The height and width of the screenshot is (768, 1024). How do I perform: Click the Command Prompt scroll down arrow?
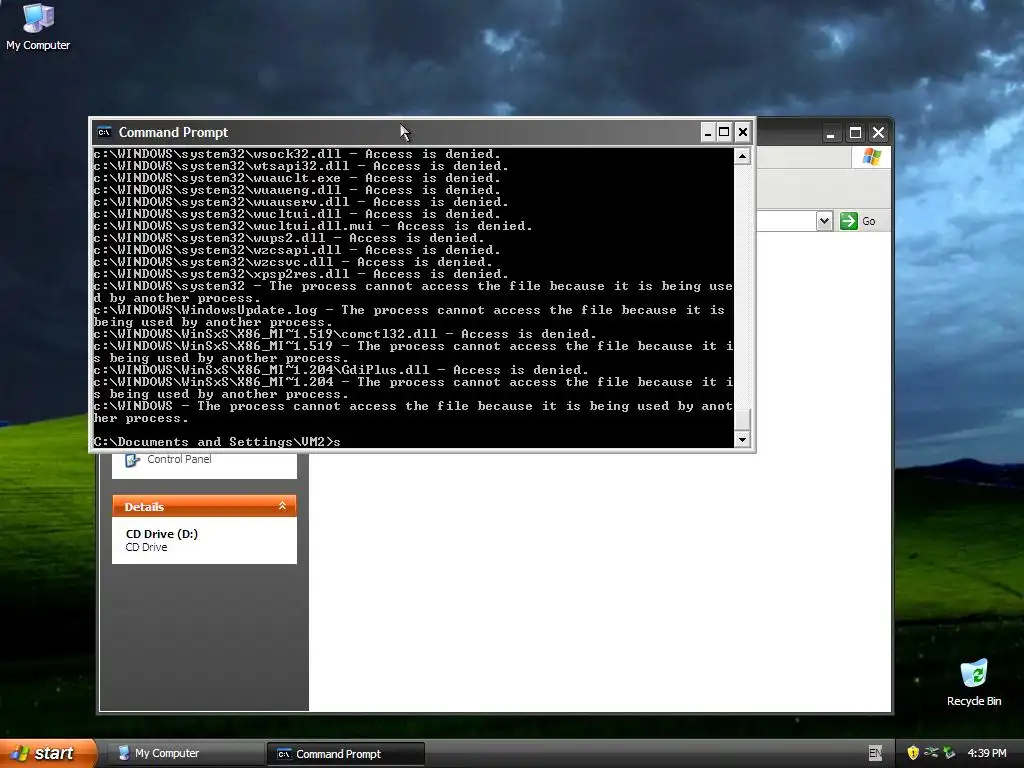743,440
